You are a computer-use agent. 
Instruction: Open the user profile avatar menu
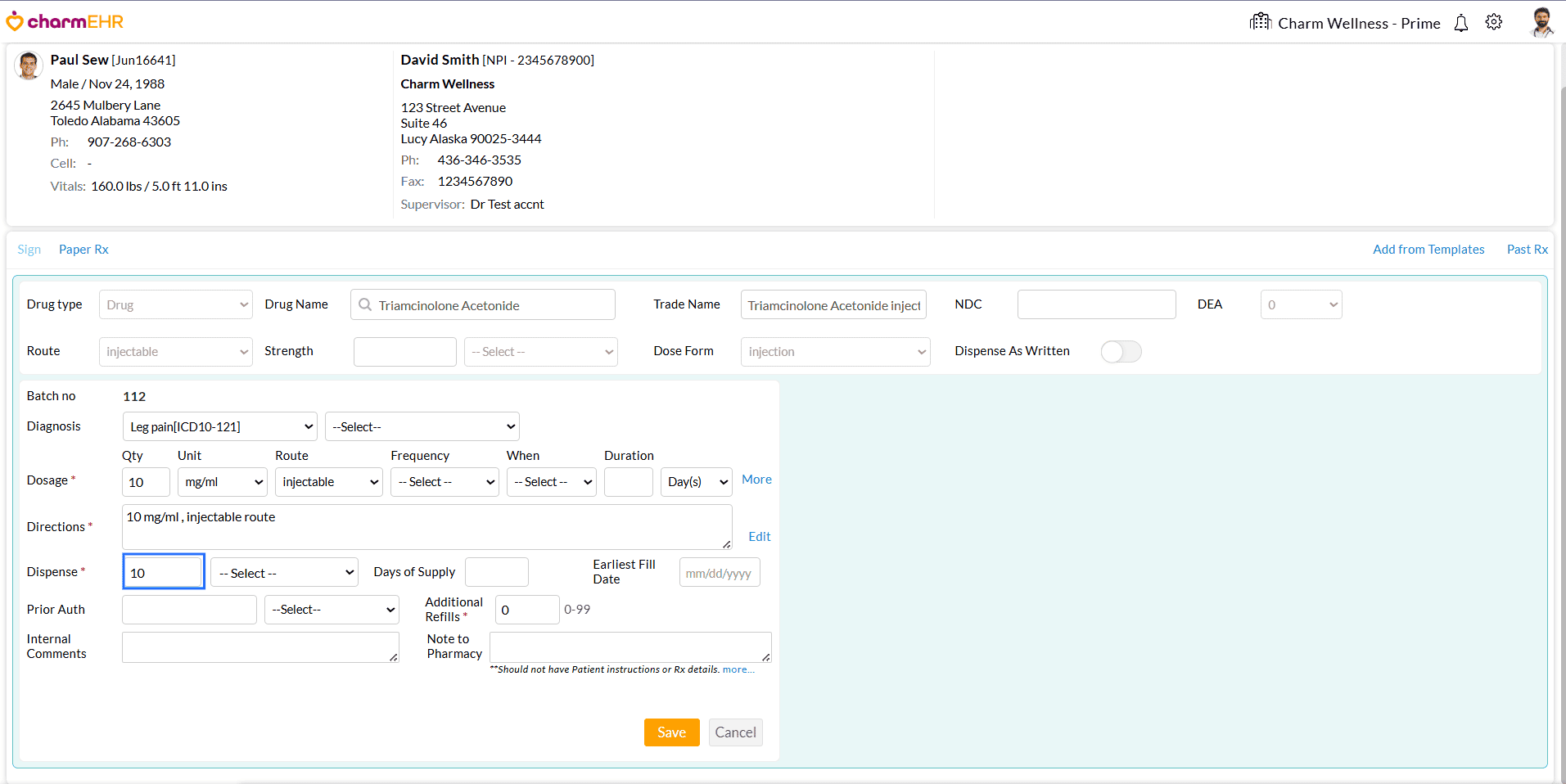point(1541,22)
